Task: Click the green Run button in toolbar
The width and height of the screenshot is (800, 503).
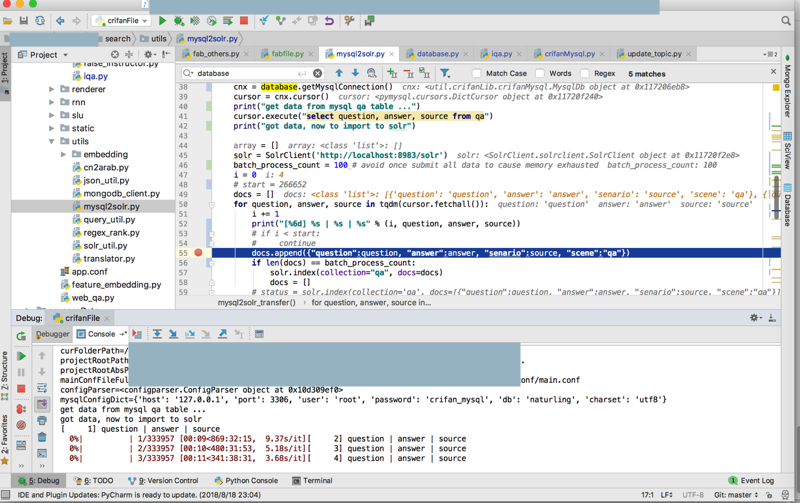Action: pyautogui.click(x=163, y=20)
